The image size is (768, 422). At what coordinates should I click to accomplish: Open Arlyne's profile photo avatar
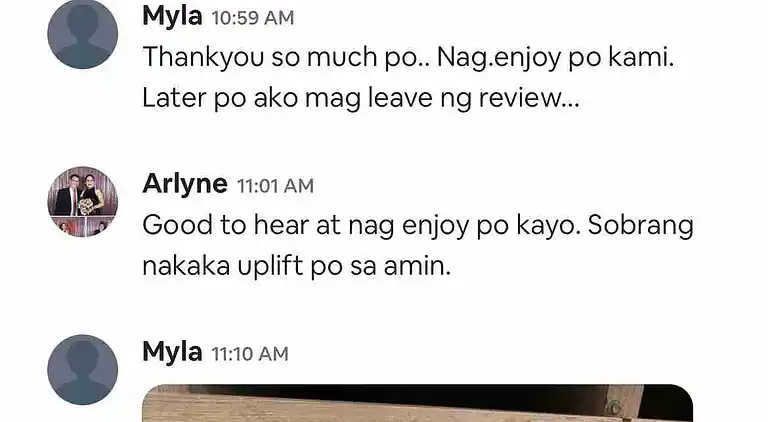tap(83, 202)
